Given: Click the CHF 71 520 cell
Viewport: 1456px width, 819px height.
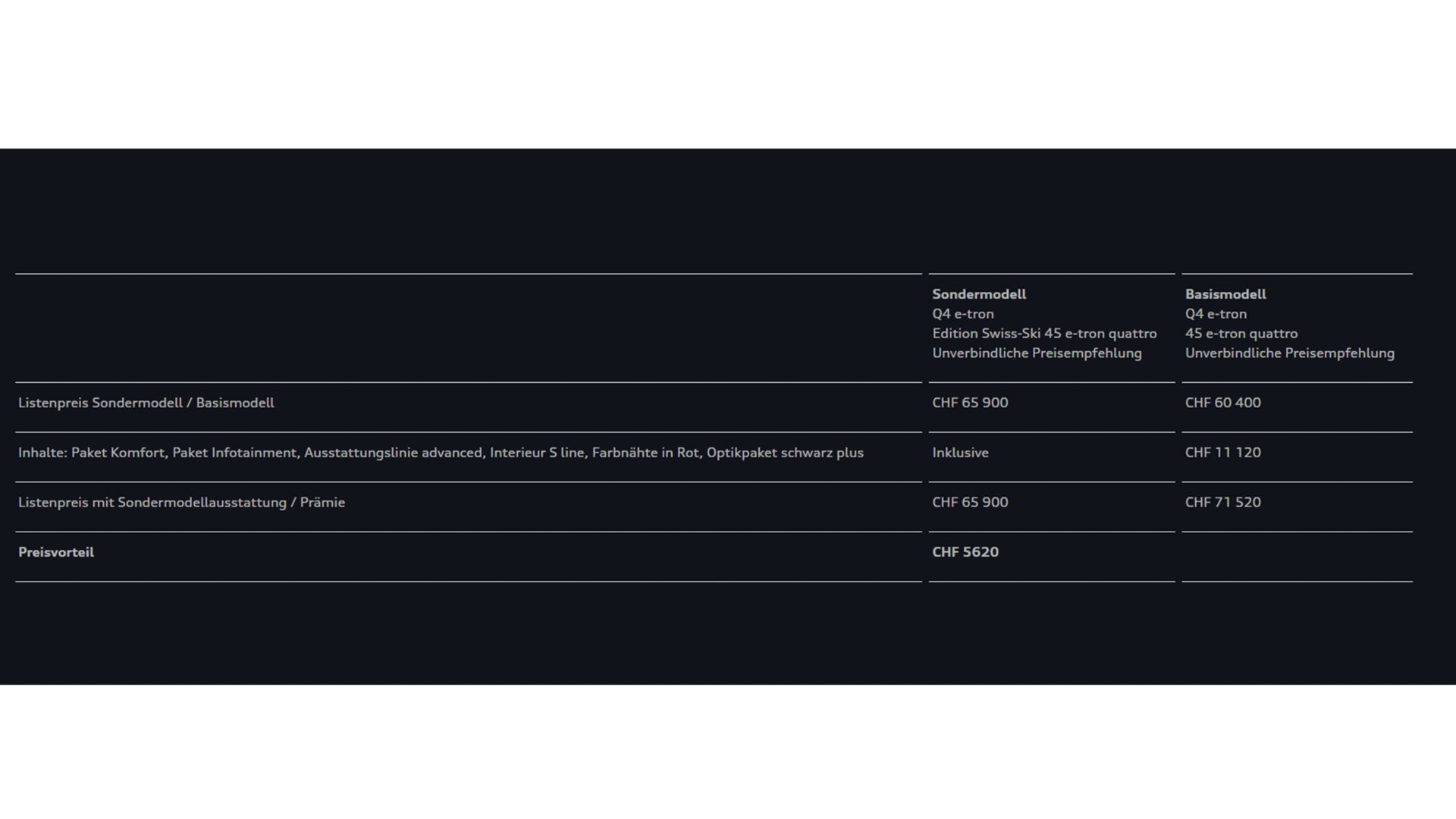Looking at the screenshot, I should pyautogui.click(x=1222, y=503).
